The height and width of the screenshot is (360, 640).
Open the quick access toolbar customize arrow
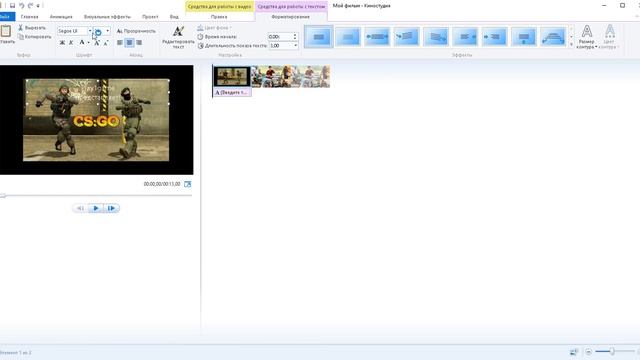pyautogui.click(x=38, y=6)
